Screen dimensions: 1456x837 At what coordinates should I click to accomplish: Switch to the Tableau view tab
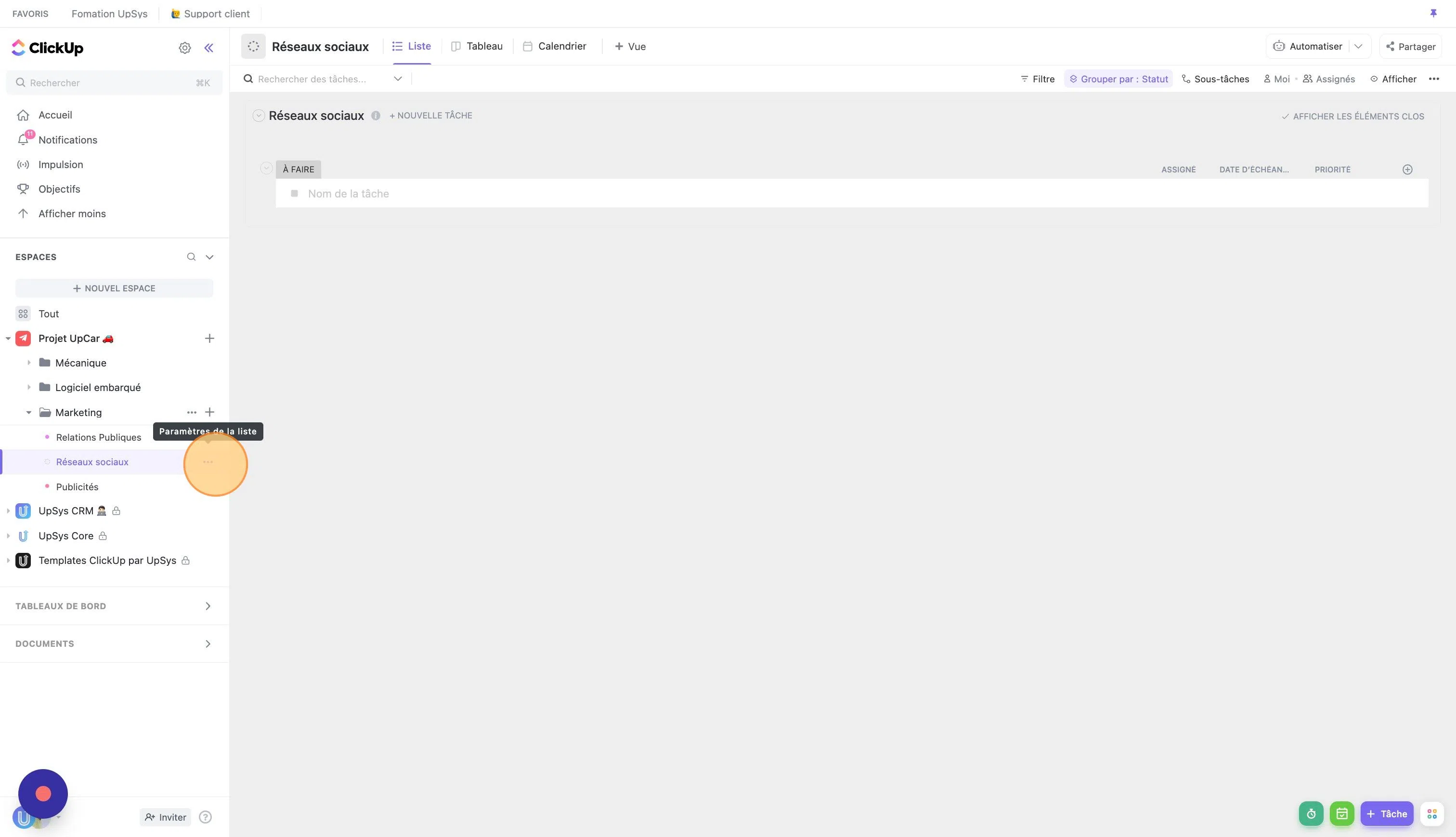tap(484, 46)
